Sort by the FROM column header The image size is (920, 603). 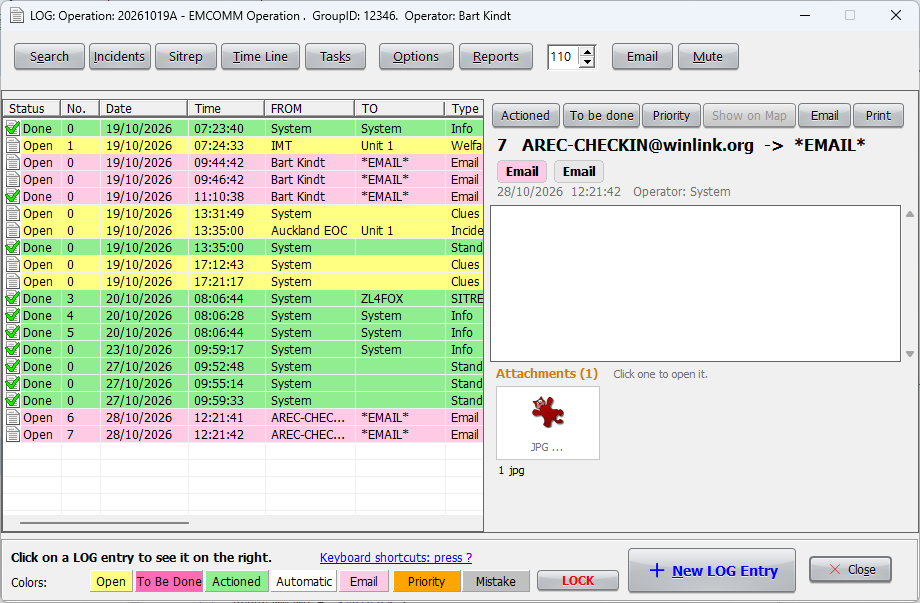click(x=310, y=109)
